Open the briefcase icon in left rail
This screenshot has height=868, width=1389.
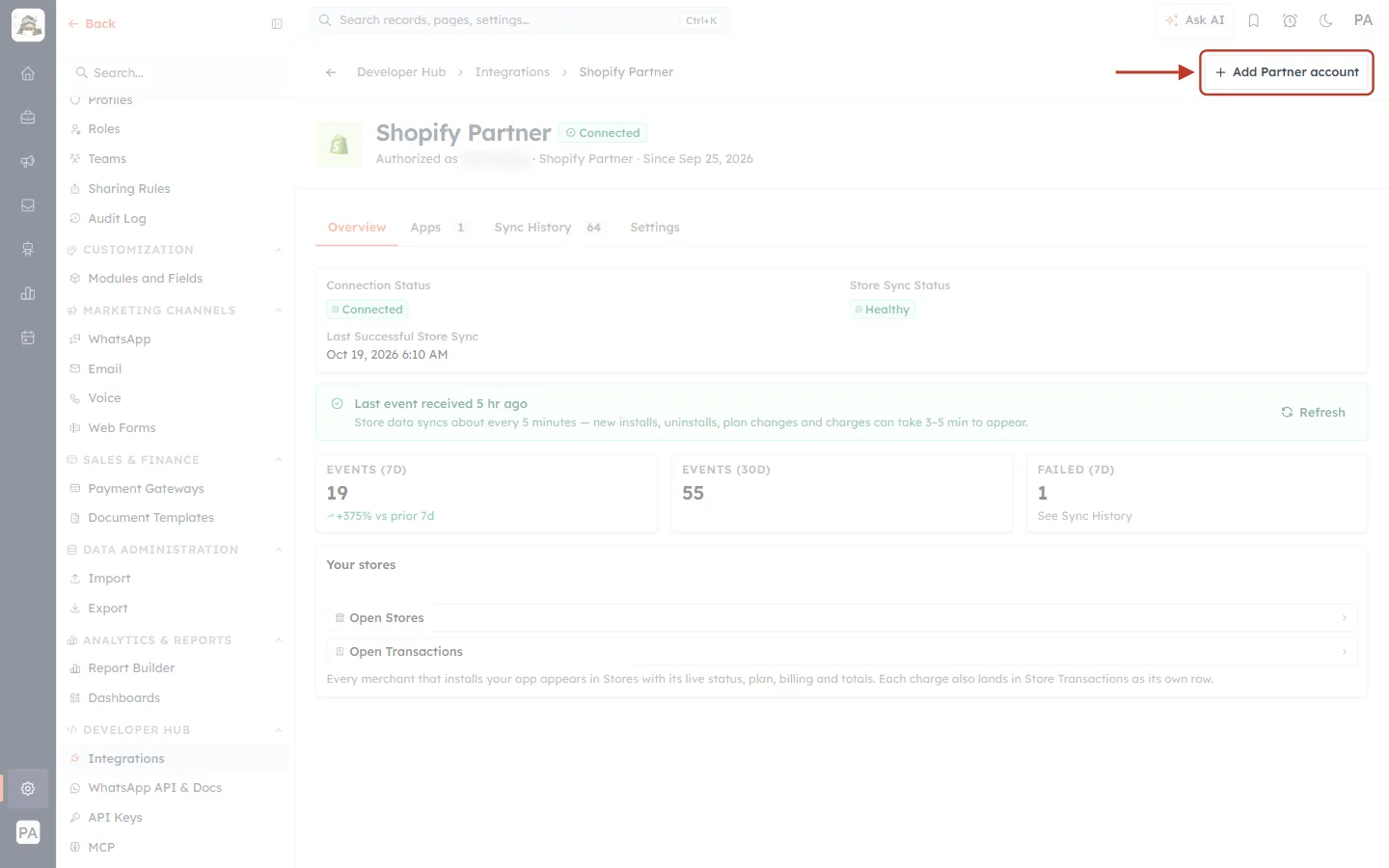click(28, 118)
